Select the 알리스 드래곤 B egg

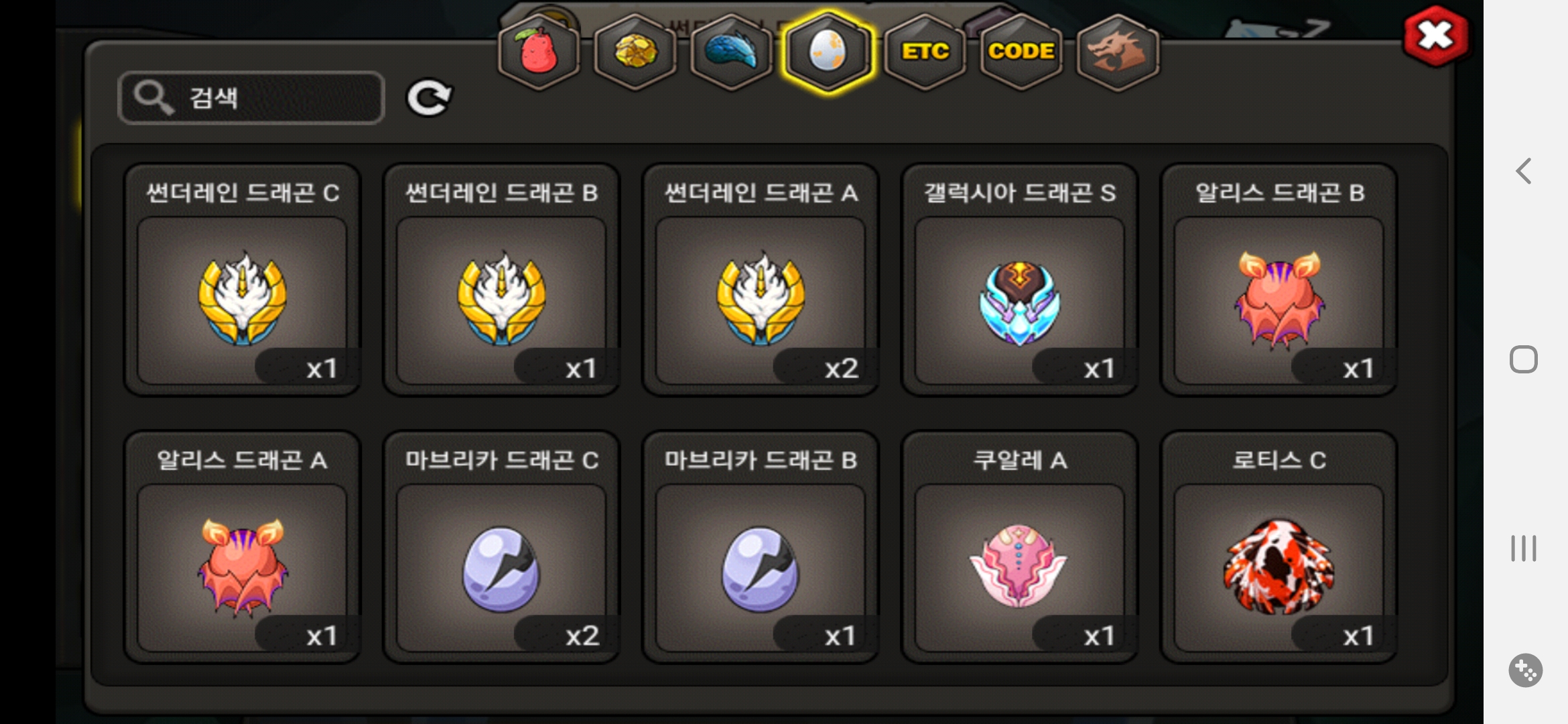pos(1279,280)
